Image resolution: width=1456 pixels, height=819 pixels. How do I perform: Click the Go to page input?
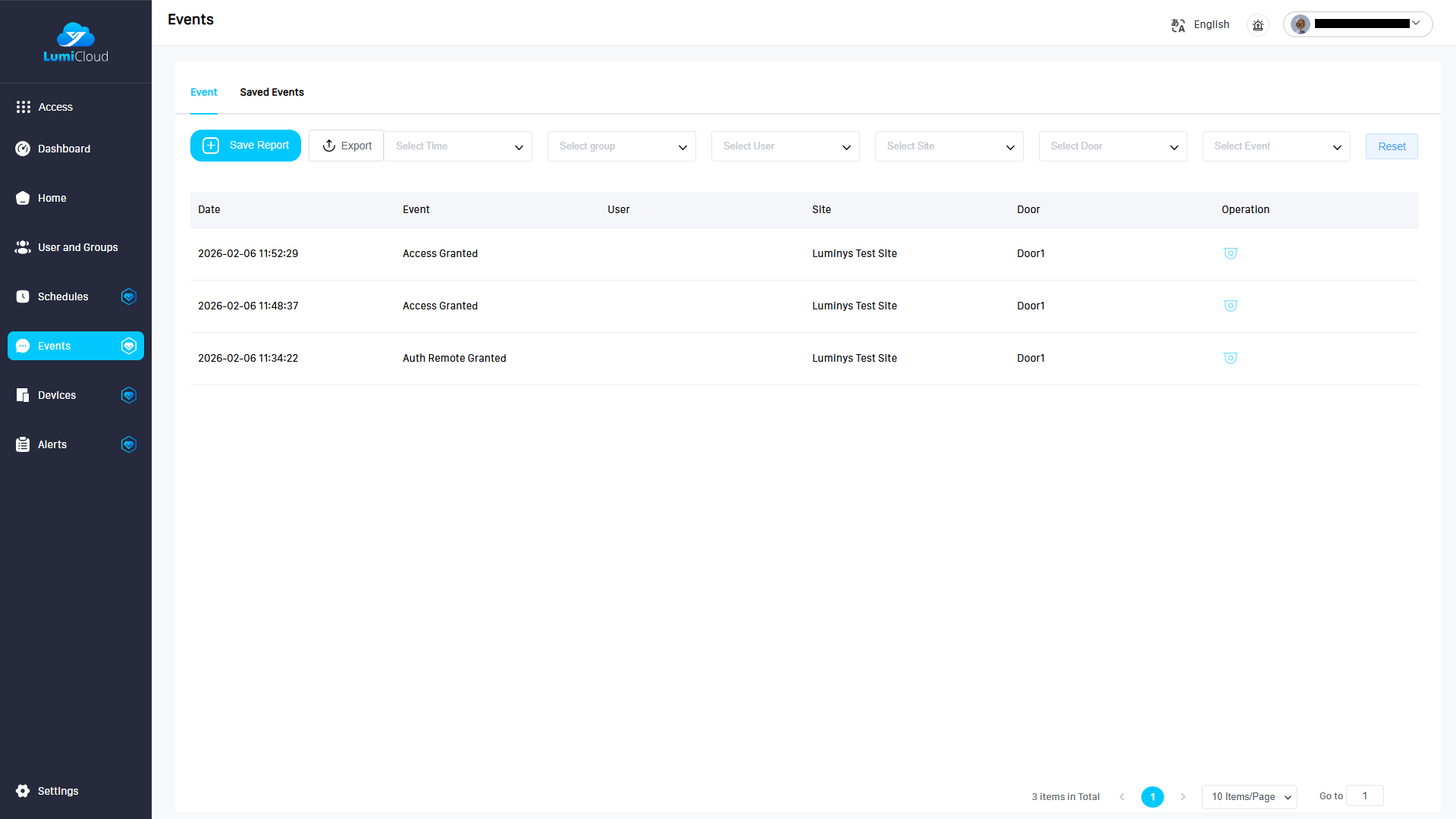(1364, 795)
